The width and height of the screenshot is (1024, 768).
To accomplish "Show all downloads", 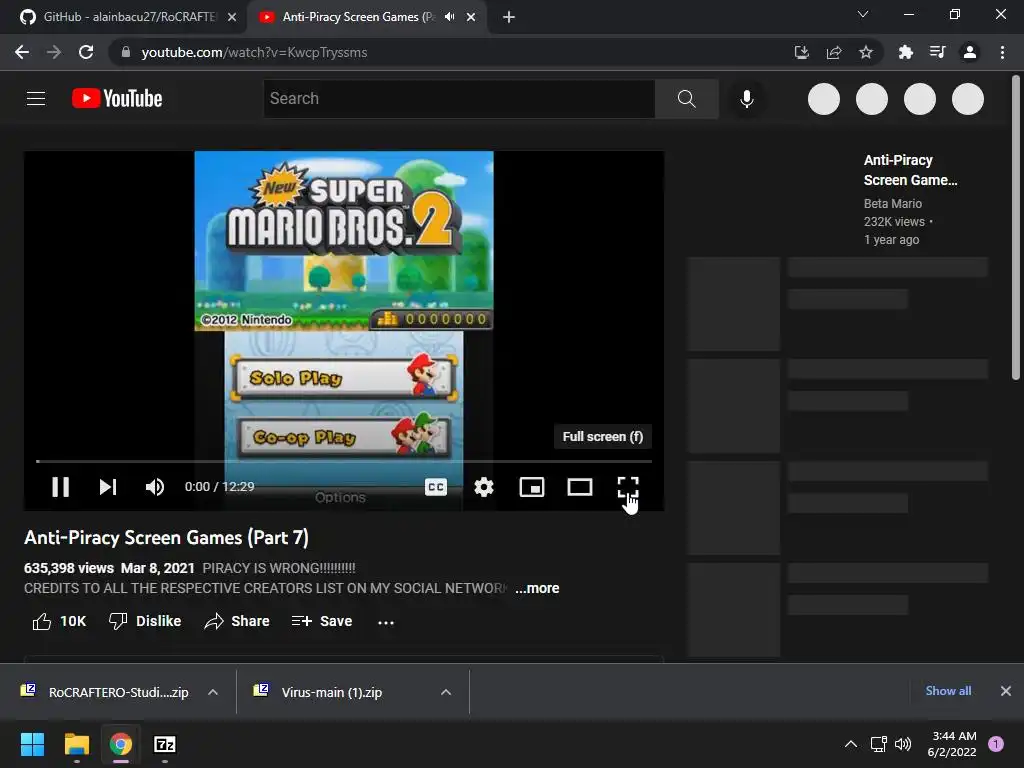I will pyautogui.click(x=948, y=691).
